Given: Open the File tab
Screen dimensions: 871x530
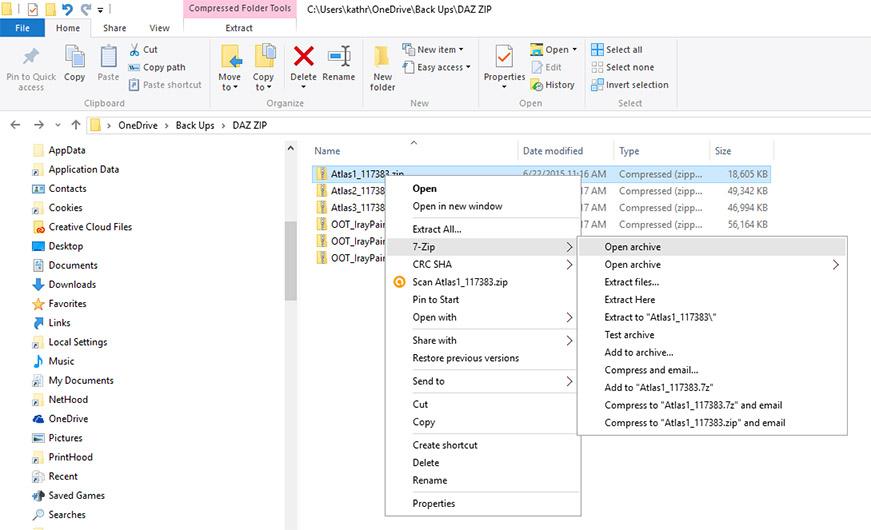Looking at the screenshot, I should click(22, 28).
